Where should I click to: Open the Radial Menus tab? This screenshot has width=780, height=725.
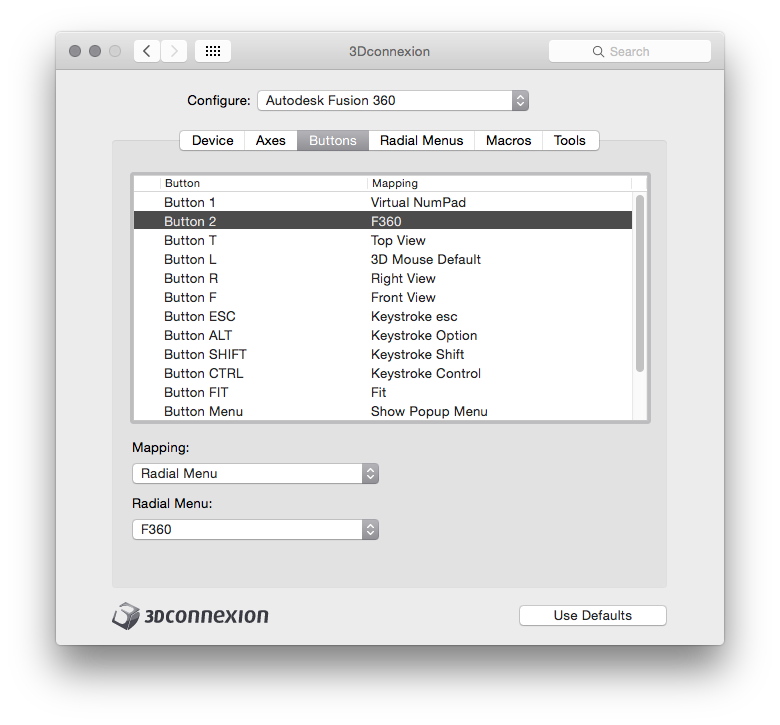point(421,140)
